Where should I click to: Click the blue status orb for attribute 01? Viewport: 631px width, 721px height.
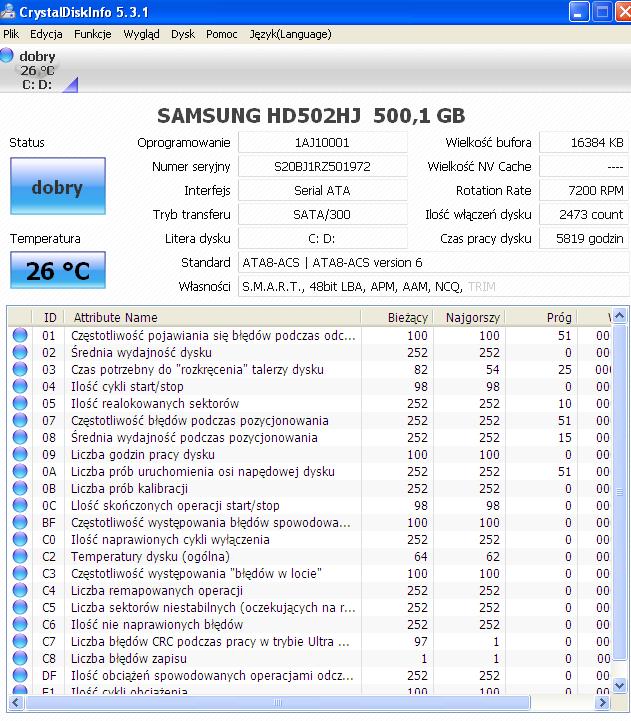point(20,336)
